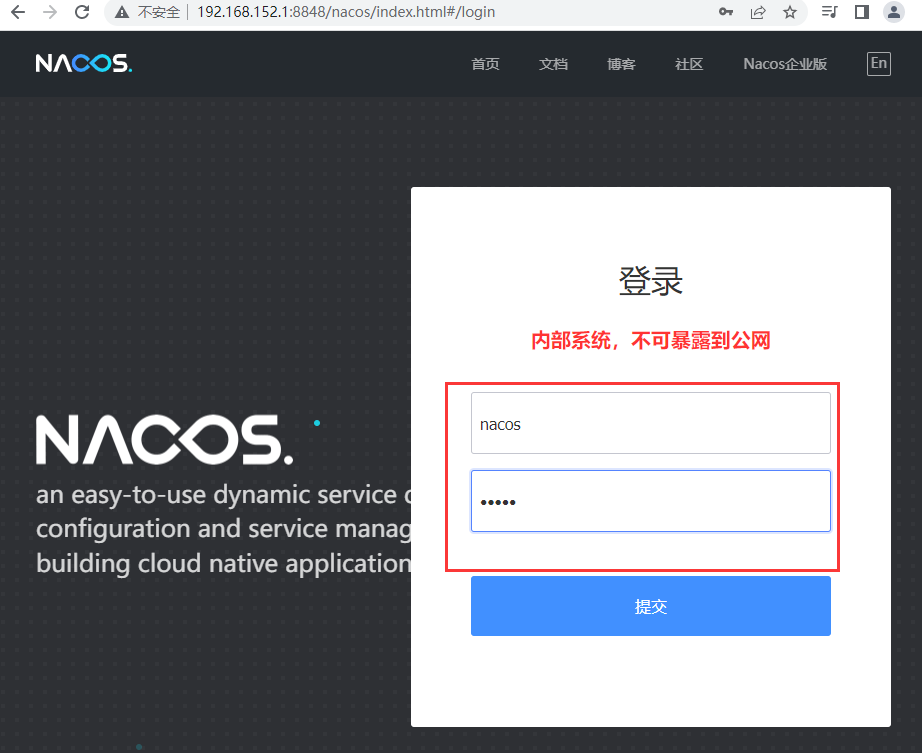The width and height of the screenshot is (922, 753).
Task: Click the not-secure warning triangle icon
Action: 122,12
